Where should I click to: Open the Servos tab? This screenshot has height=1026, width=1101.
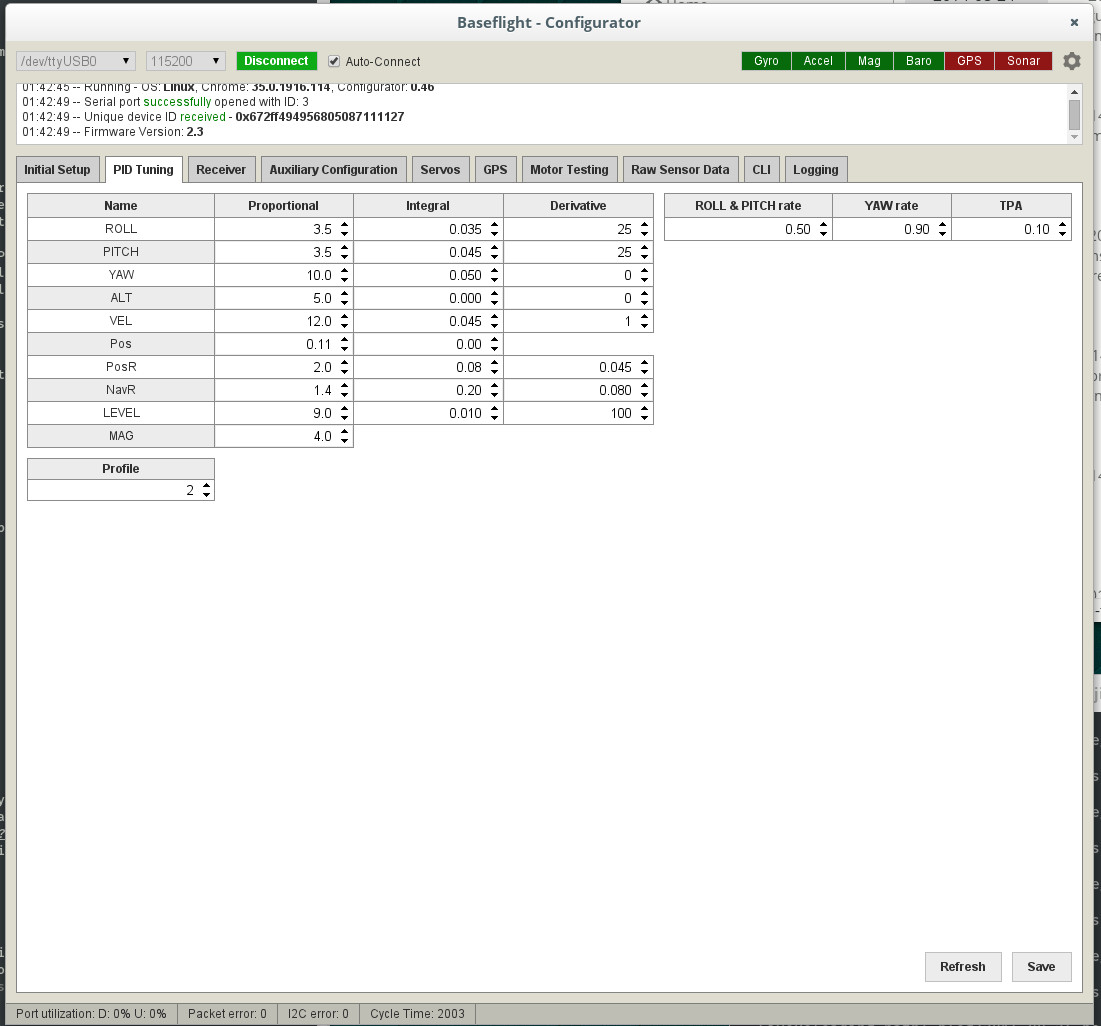pyautogui.click(x=440, y=169)
